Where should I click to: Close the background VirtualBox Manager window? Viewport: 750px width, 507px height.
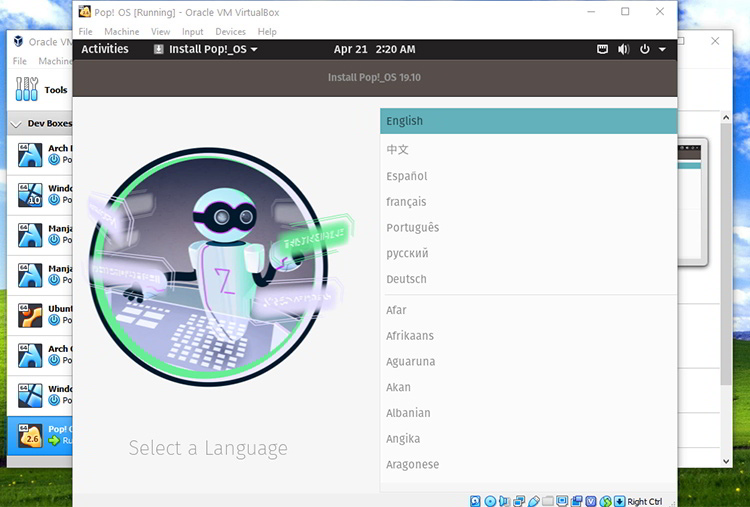(x=715, y=41)
